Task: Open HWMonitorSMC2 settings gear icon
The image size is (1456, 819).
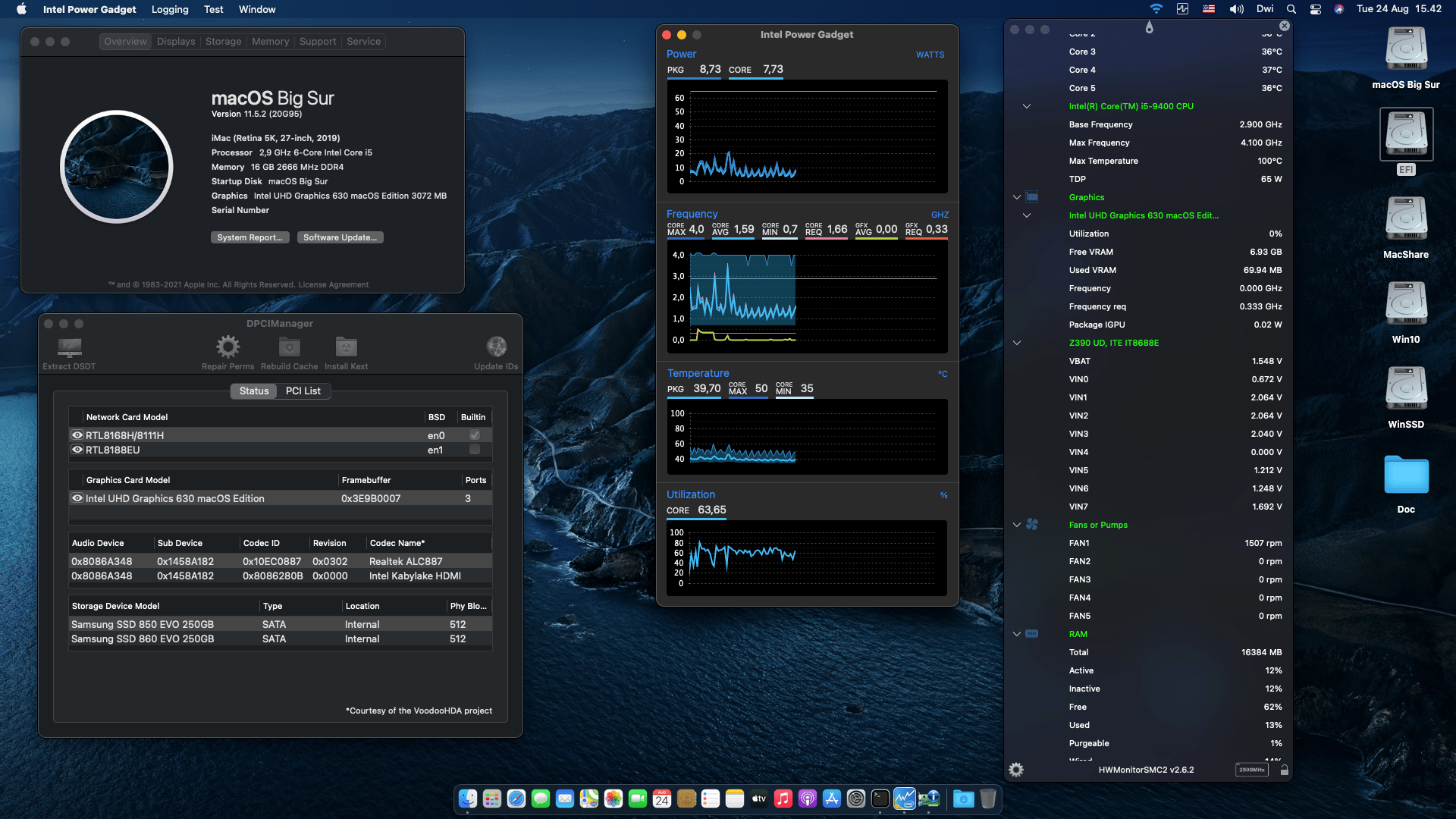Action: click(x=1016, y=770)
